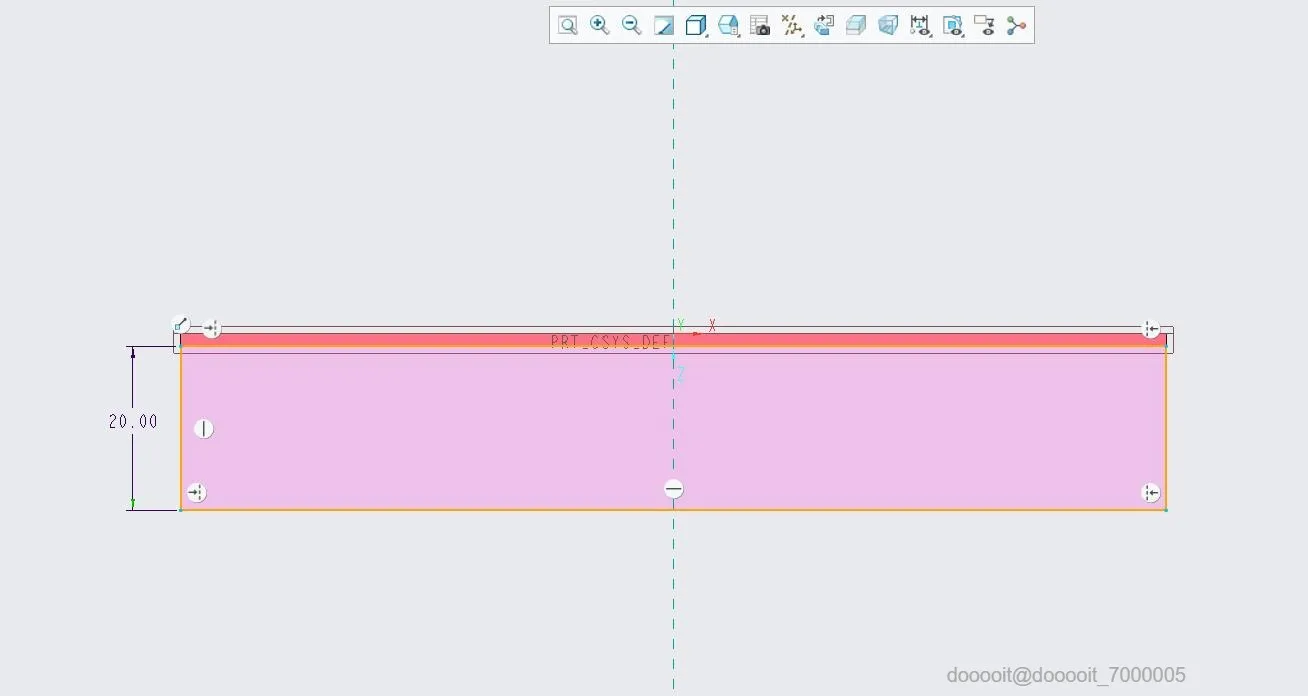
Task: Open the Datum Display Filters dropdown
Action: point(792,25)
